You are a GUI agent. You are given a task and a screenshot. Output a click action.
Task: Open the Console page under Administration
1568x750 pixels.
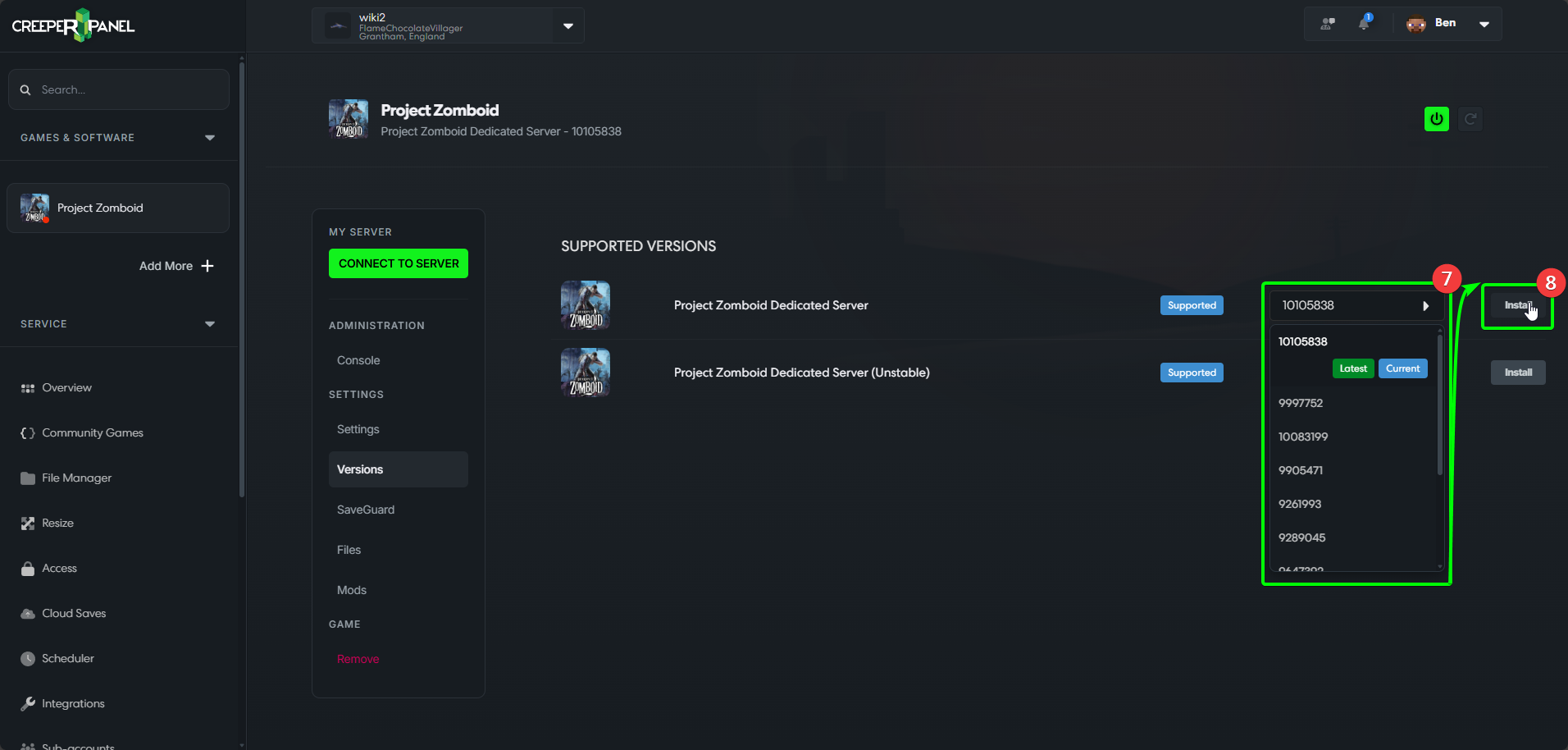tap(358, 359)
